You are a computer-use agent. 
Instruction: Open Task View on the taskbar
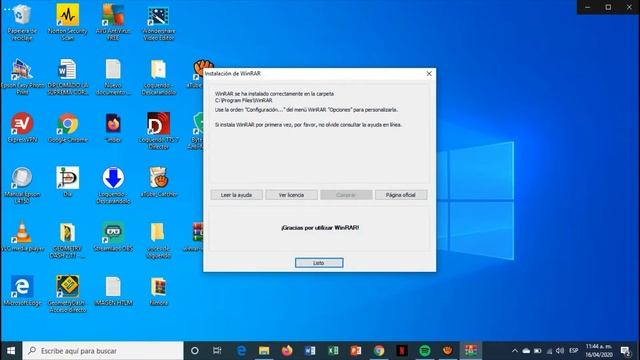click(217, 351)
